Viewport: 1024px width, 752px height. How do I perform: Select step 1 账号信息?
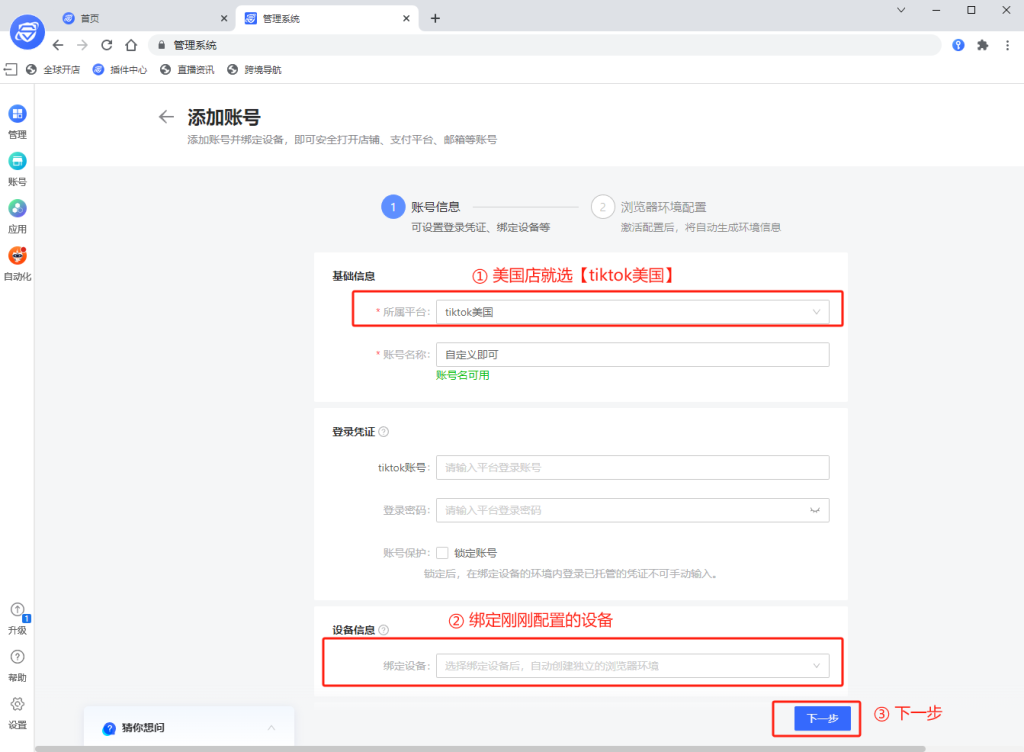click(x=421, y=207)
